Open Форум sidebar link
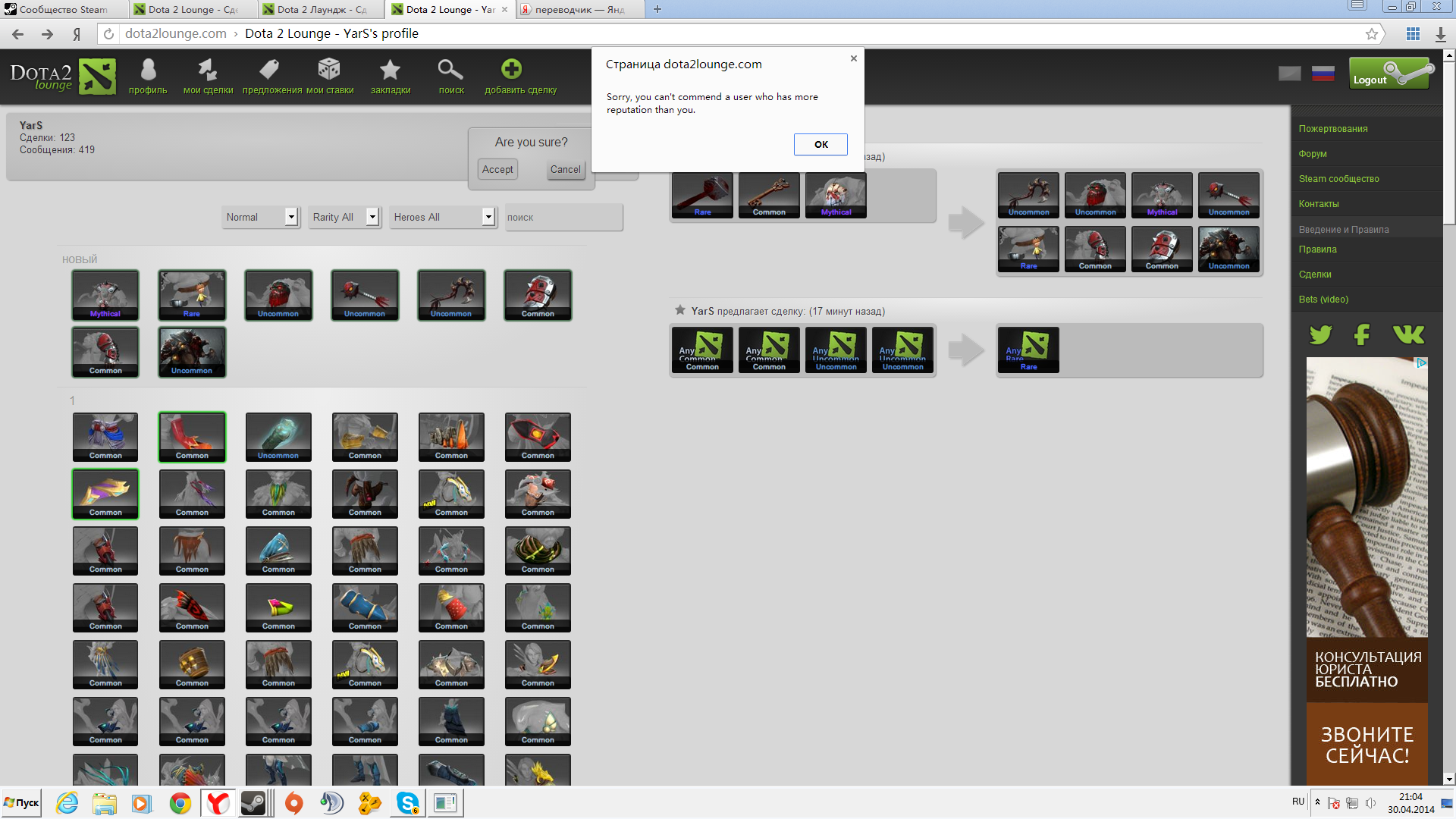 tap(1312, 154)
